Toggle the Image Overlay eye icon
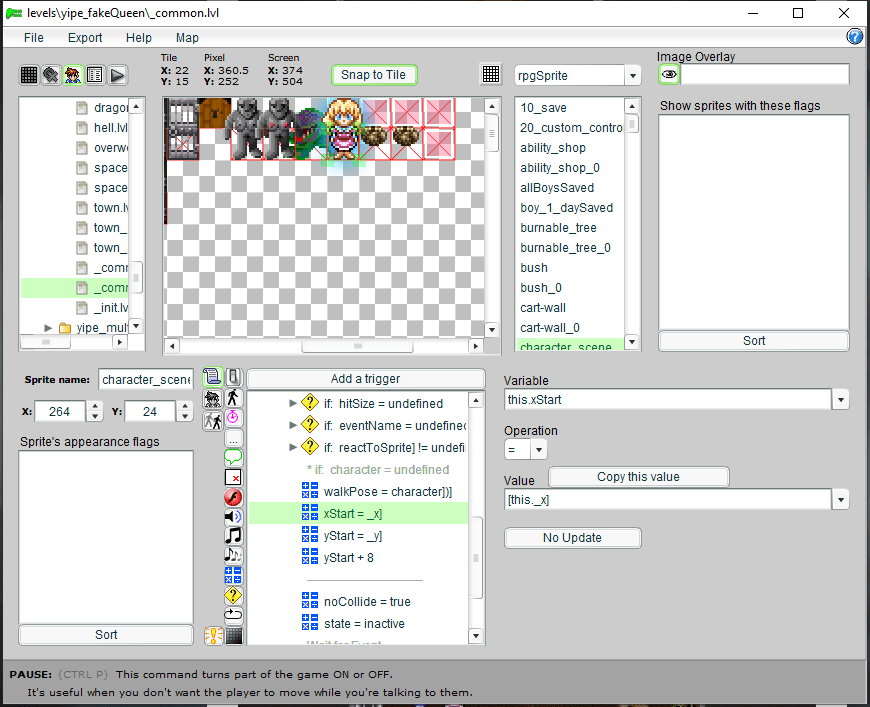Viewport: 870px width, 707px height. 669,75
